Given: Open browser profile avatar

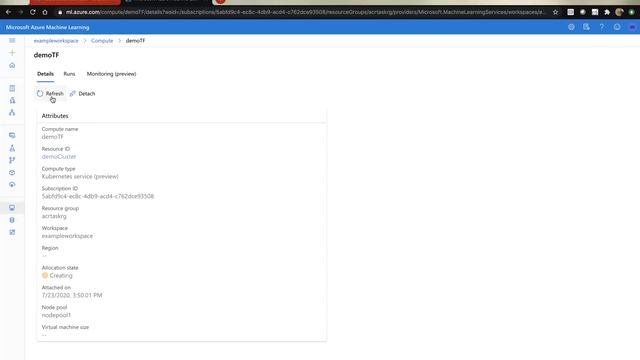Looking at the screenshot, I should 619,12.
